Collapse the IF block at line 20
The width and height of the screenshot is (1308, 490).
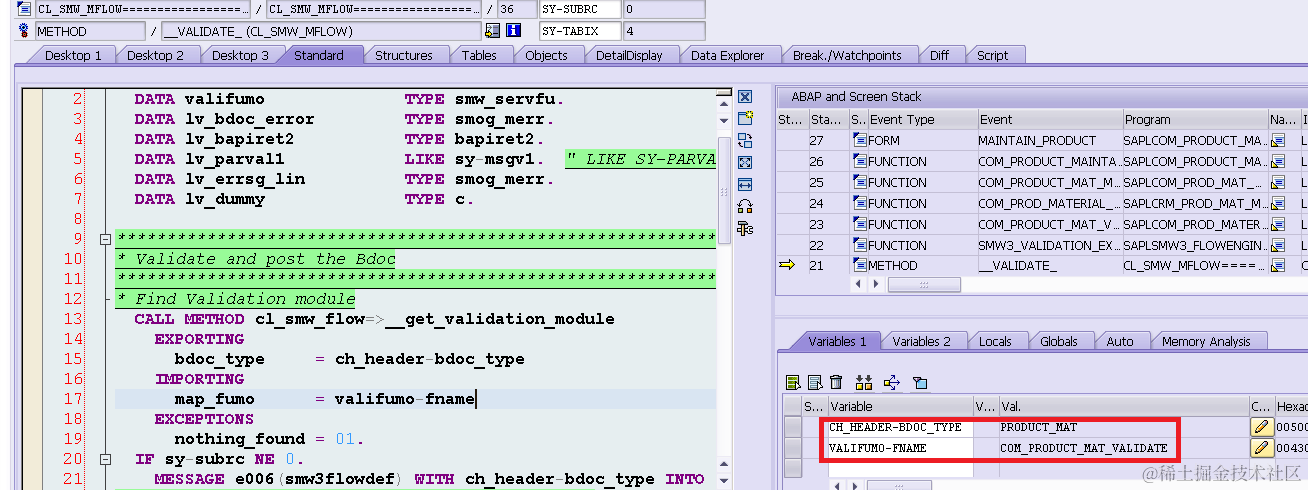pyautogui.click(x=105, y=459)
